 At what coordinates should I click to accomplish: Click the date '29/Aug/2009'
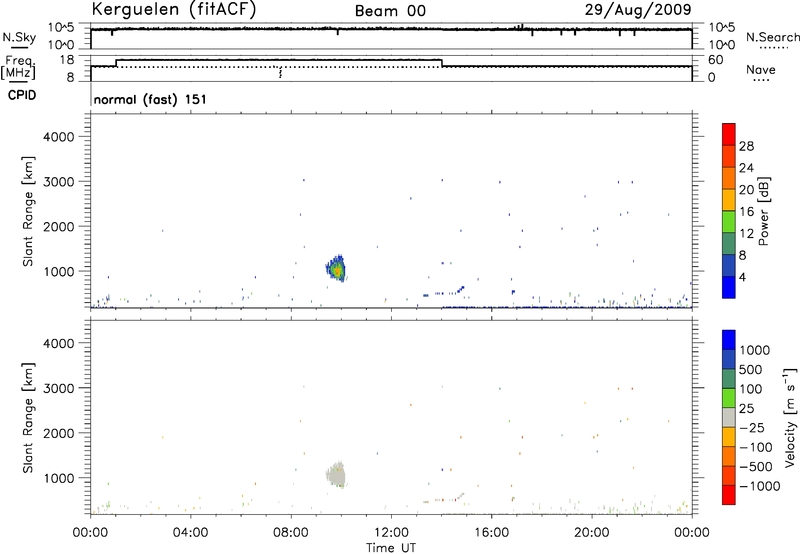(638, 10)
